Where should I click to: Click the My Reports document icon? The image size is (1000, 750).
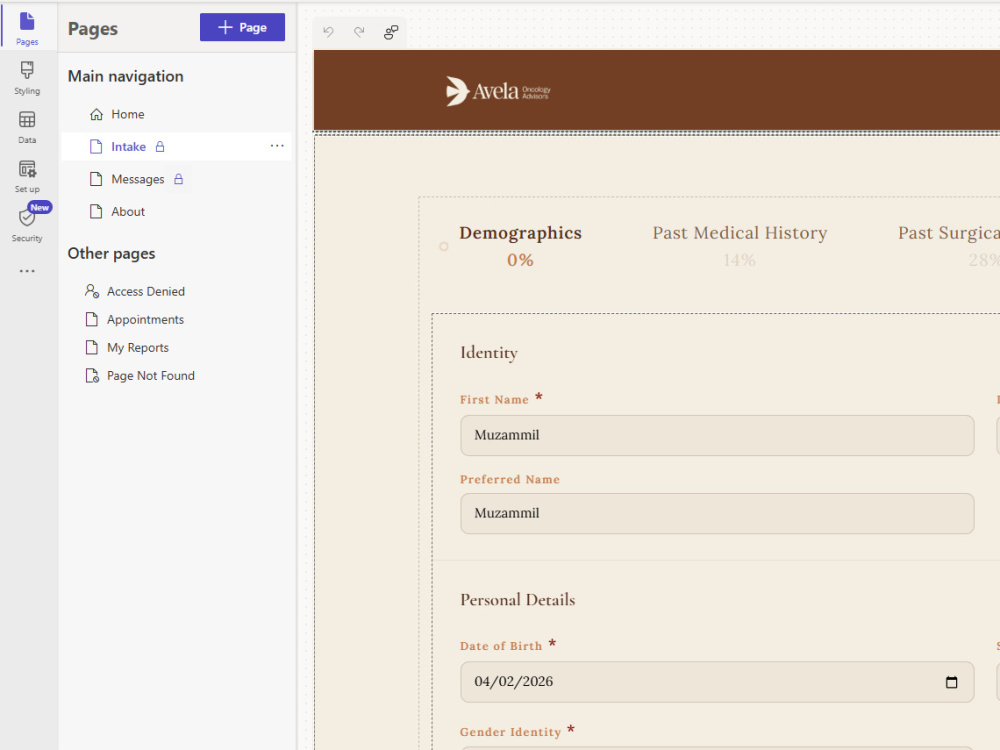92,348
